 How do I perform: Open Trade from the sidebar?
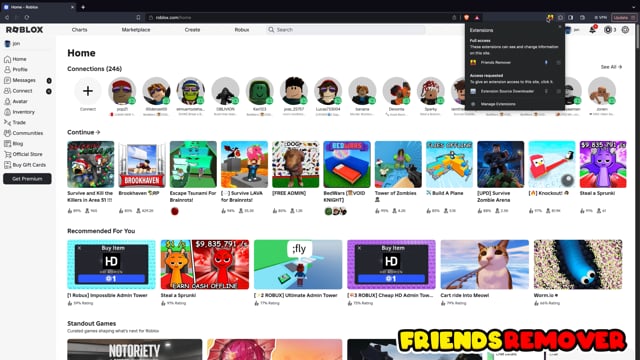(16, 122)
